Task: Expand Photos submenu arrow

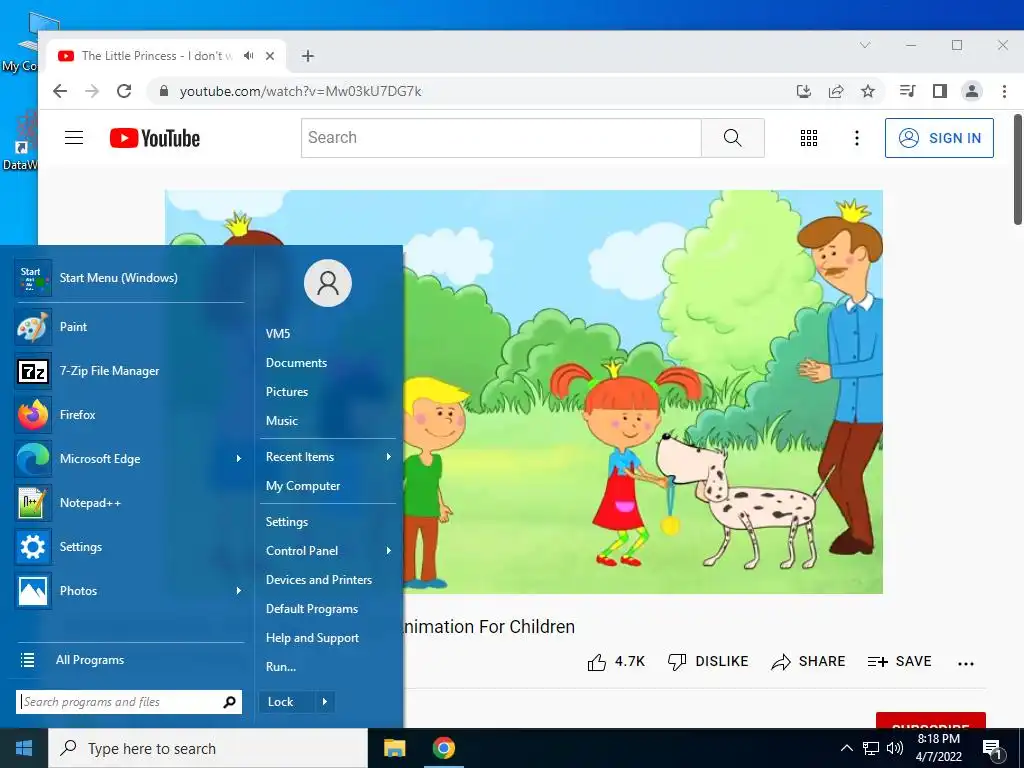Action: 238,590
